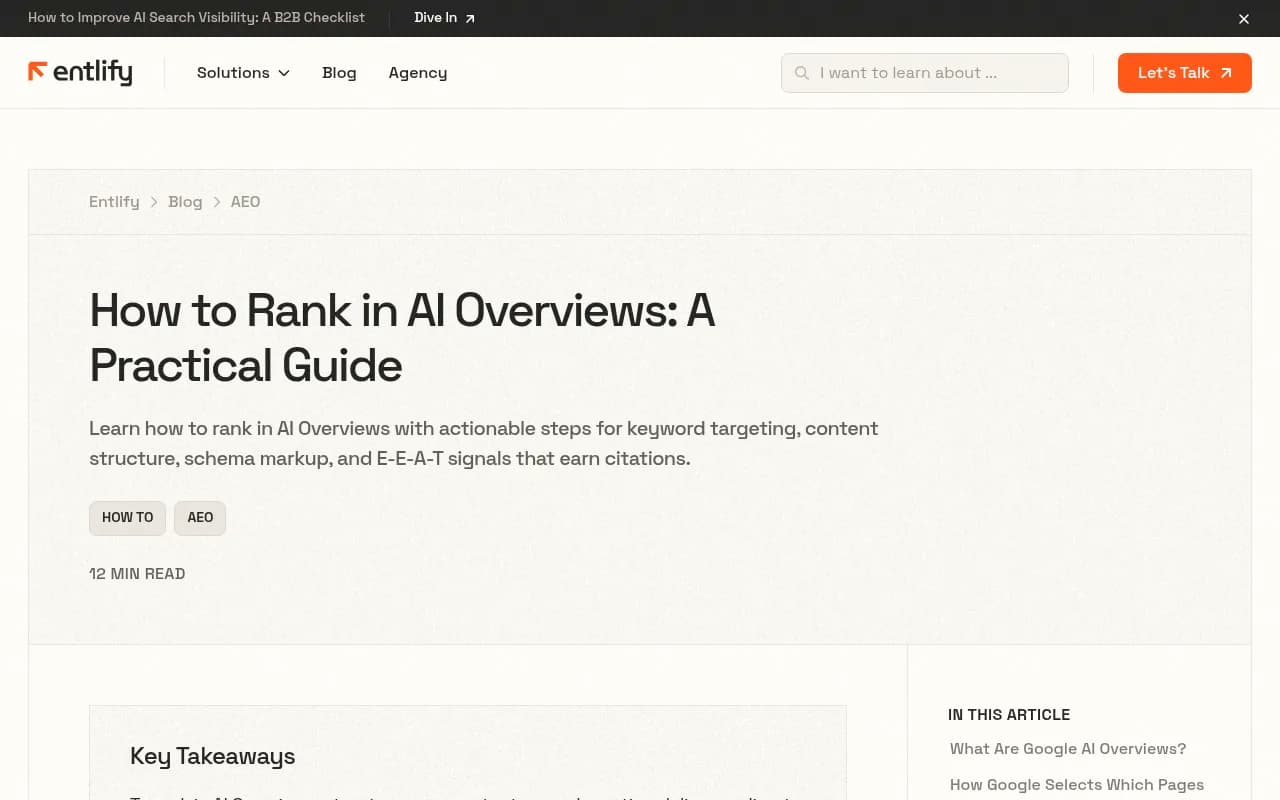Click the 'HOW TO' tag chip
The height and width of the screenshot is (800, 1280).
click(x=127, y=518)
